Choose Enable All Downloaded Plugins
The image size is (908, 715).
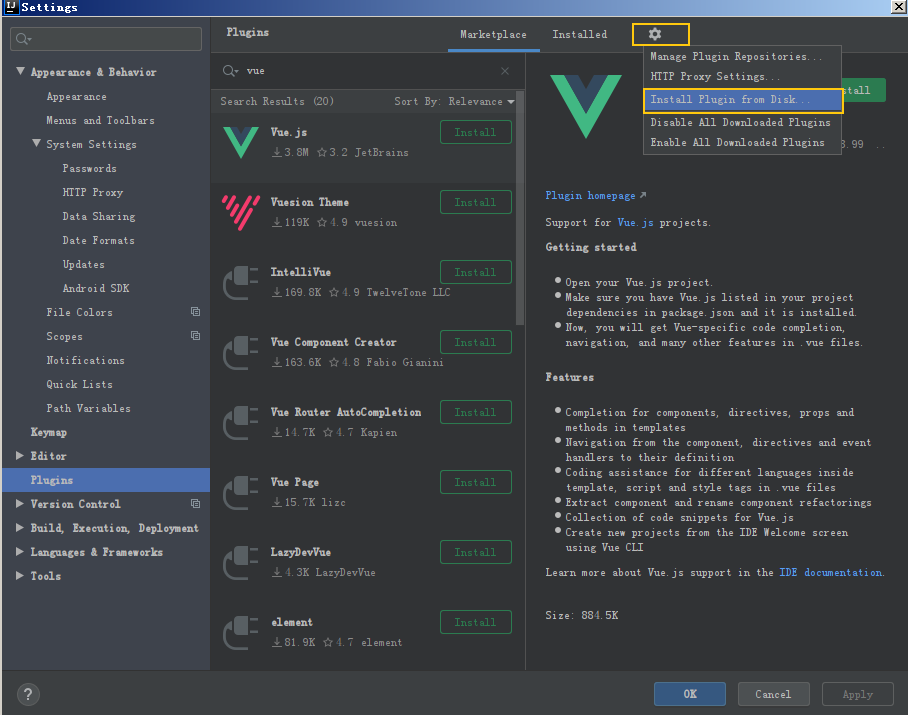[x=742, y=142]
